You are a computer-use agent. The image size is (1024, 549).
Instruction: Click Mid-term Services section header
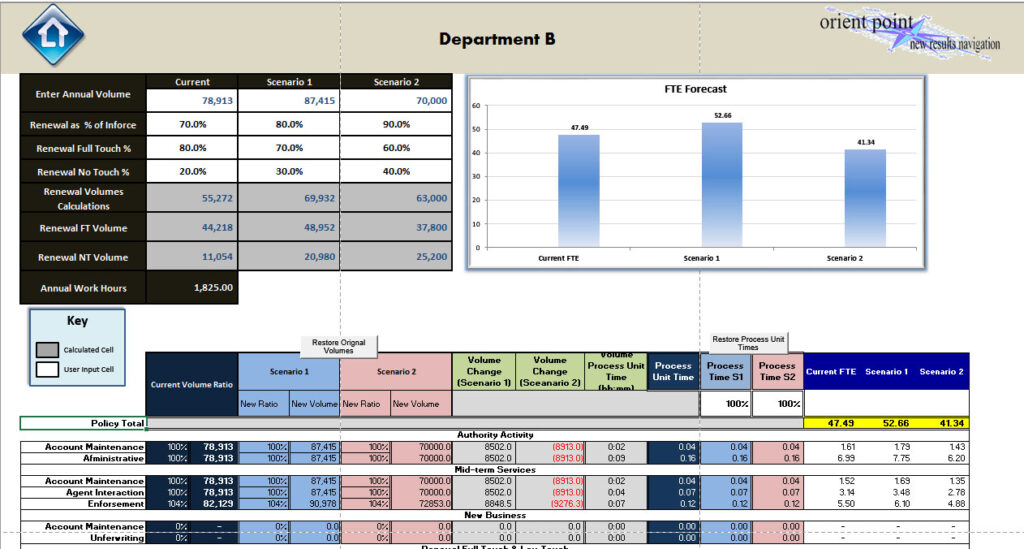click(495, 469)
